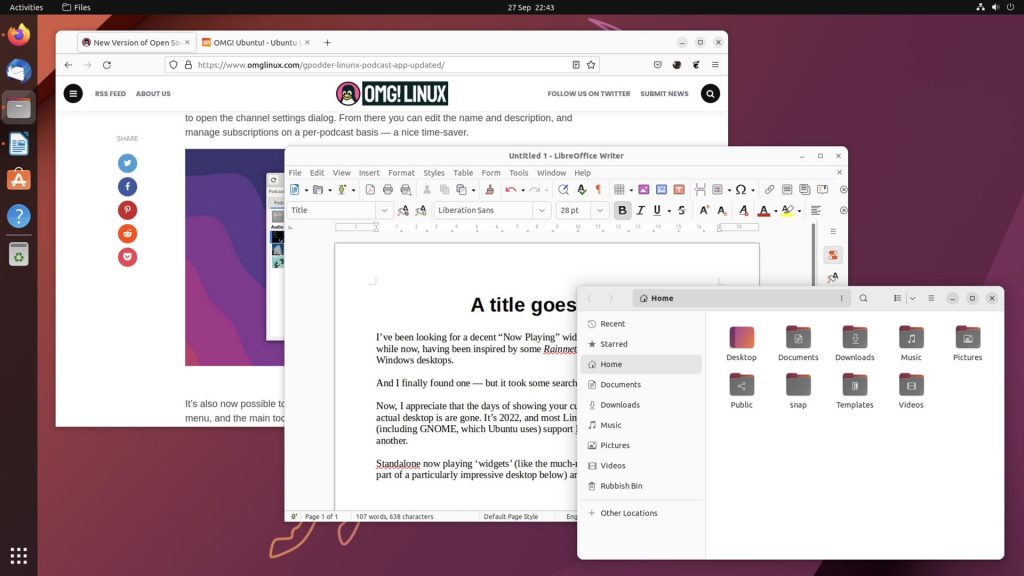This screenshot has height=576, width=1024.
Task: Click FOLLOW US ON TWITTER link
Action: tap(588, 93)
